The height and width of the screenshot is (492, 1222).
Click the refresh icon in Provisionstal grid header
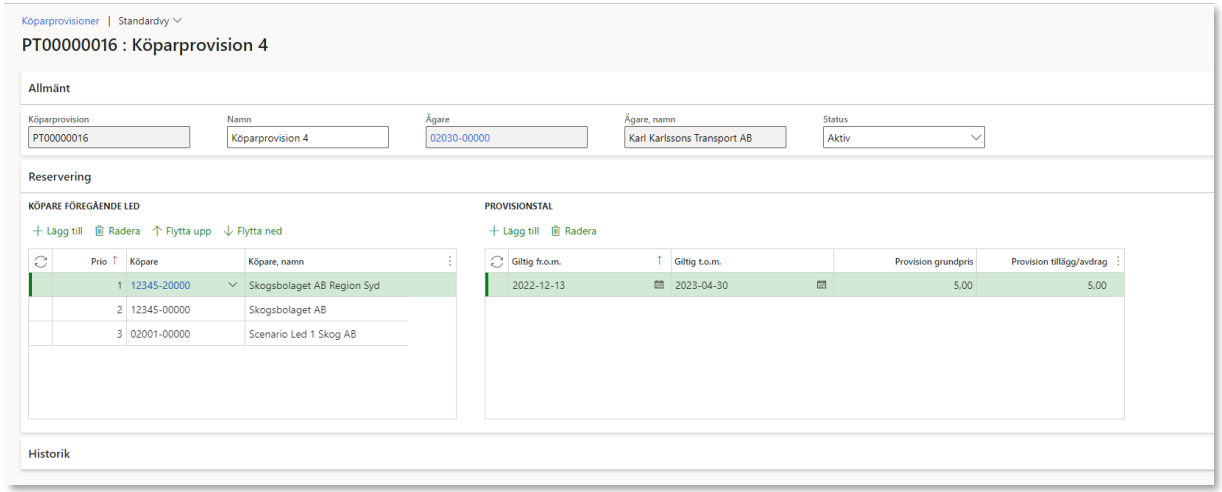coord(496,261)
